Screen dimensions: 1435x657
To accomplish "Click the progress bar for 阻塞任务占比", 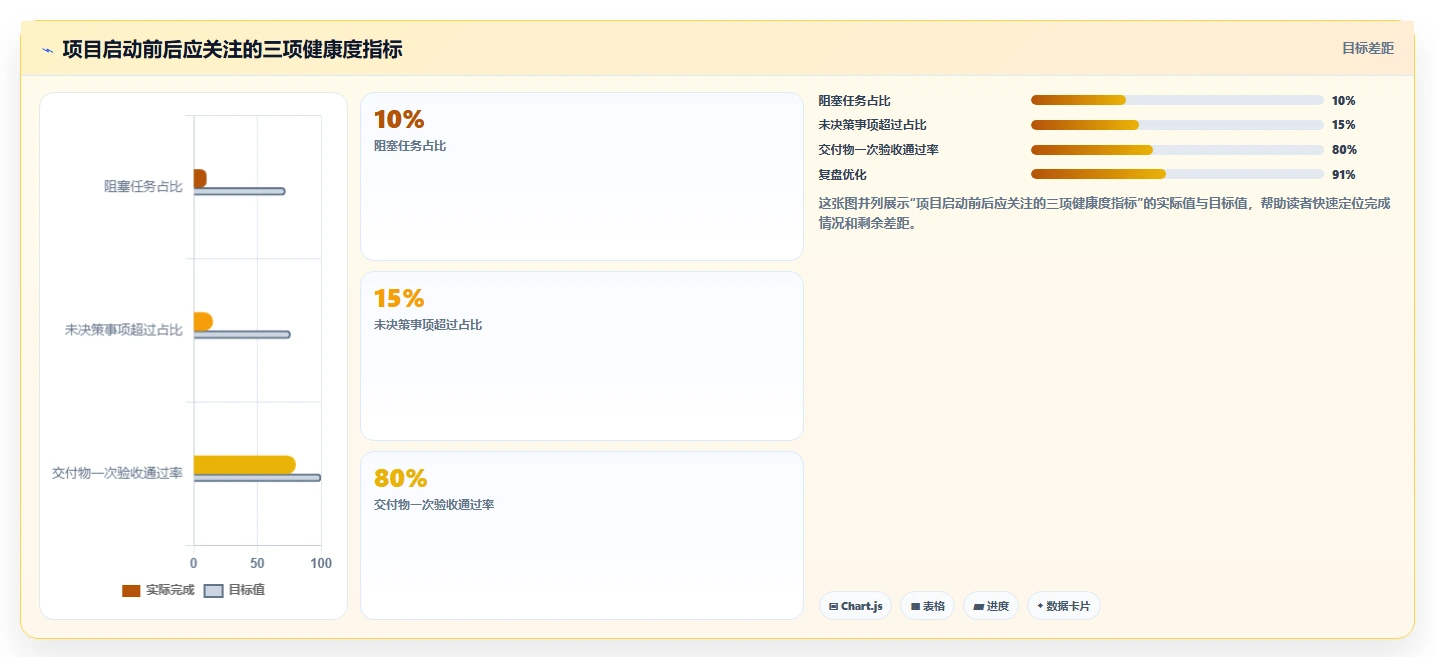I will pyautogui.click(x=1177, y=100).
